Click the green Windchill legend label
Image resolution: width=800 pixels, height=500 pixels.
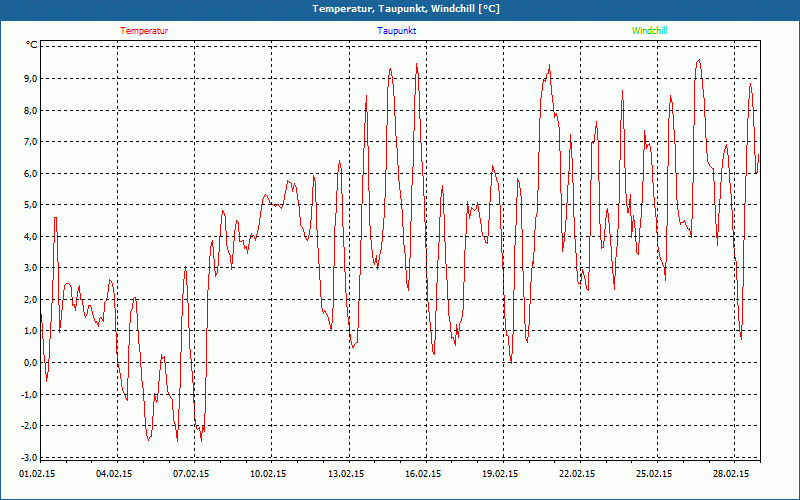tap(649, 31)
